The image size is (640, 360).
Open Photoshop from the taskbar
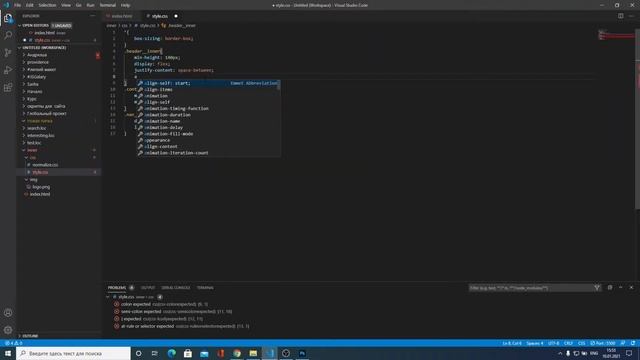coord(302,353)
